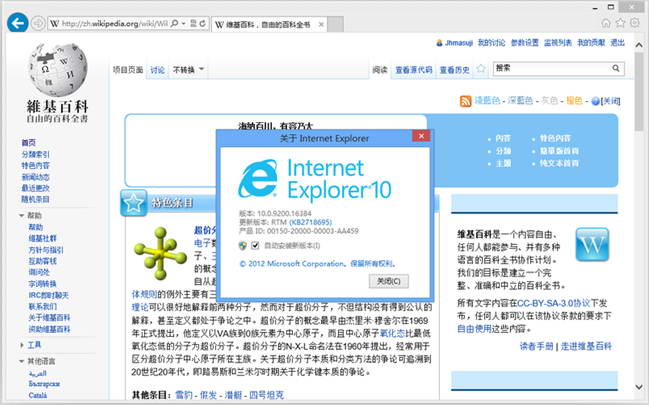Viewport: 649px width, 405px height.
Task: Click the Jhmasuji user icon
Action: [x=439, y=43]
